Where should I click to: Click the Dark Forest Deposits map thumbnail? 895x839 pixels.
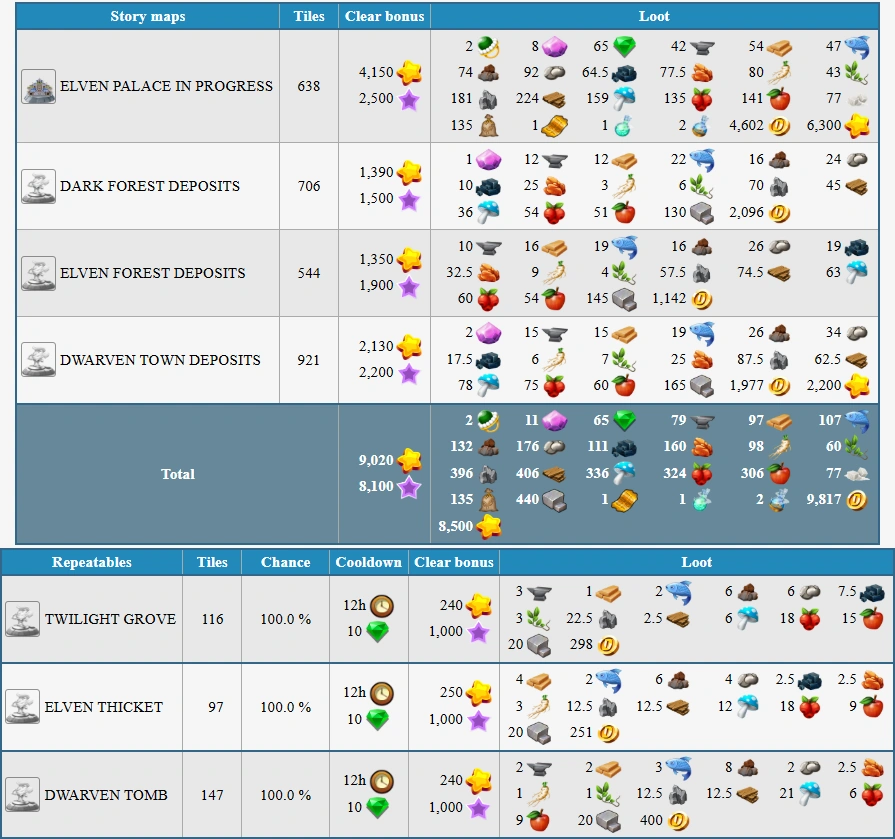click(38, 186)
